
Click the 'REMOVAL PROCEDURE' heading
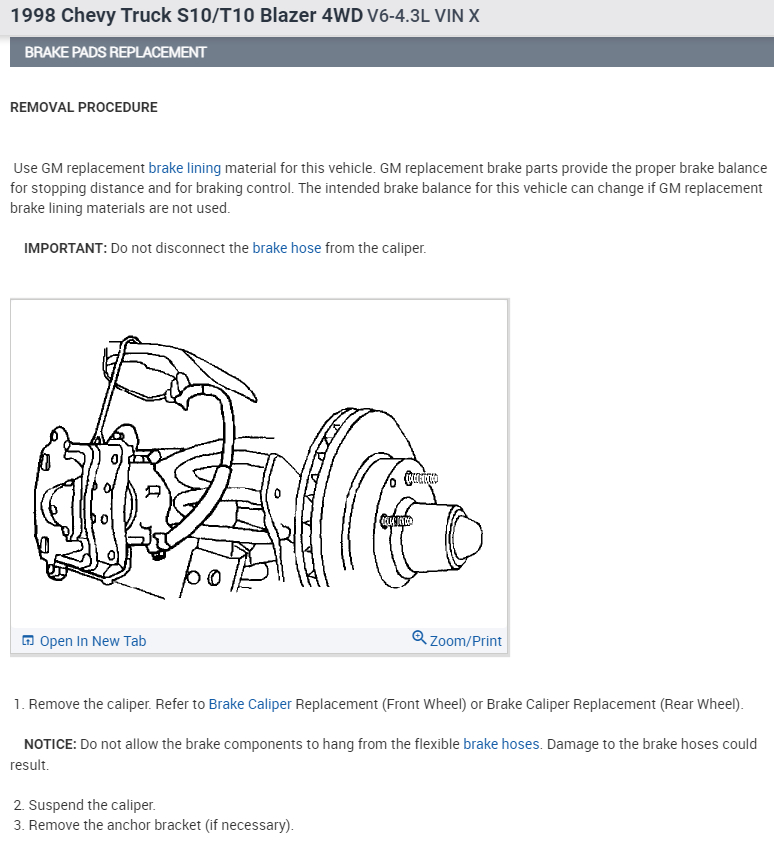coord(84,107)
